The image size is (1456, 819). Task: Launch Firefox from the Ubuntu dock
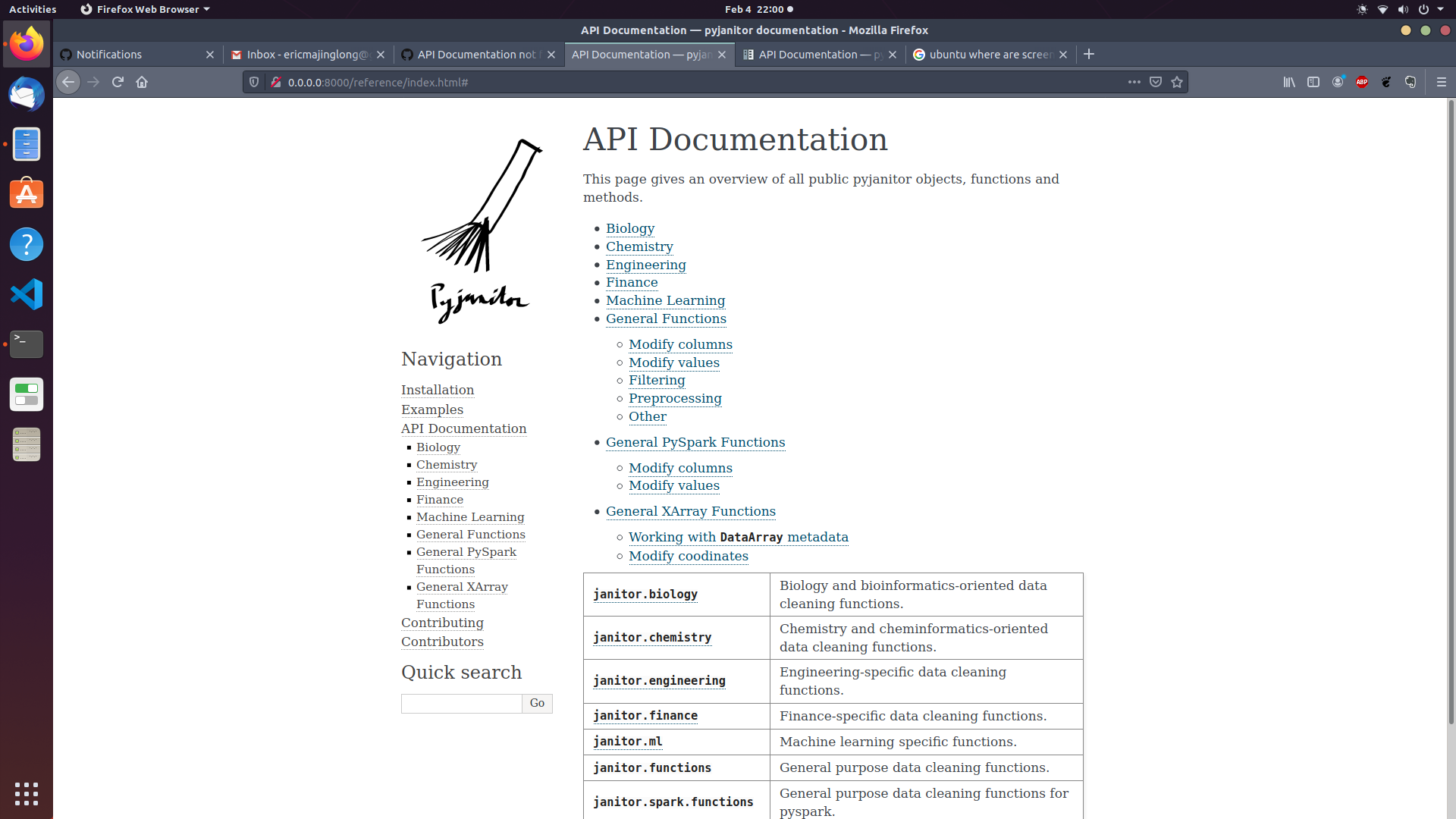pos(27,43)
